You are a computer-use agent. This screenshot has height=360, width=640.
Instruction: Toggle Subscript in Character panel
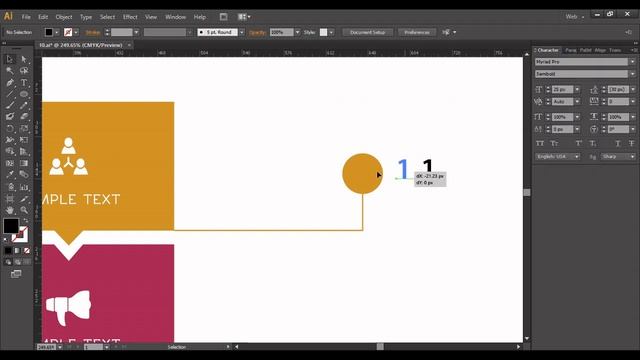coord(593,143)
